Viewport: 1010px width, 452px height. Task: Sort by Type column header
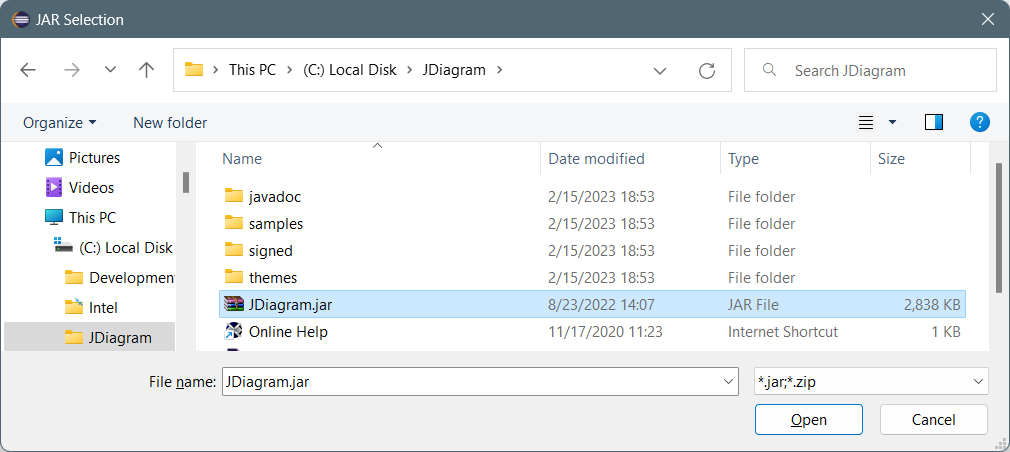pyautogui.click(x=743, y=158)
